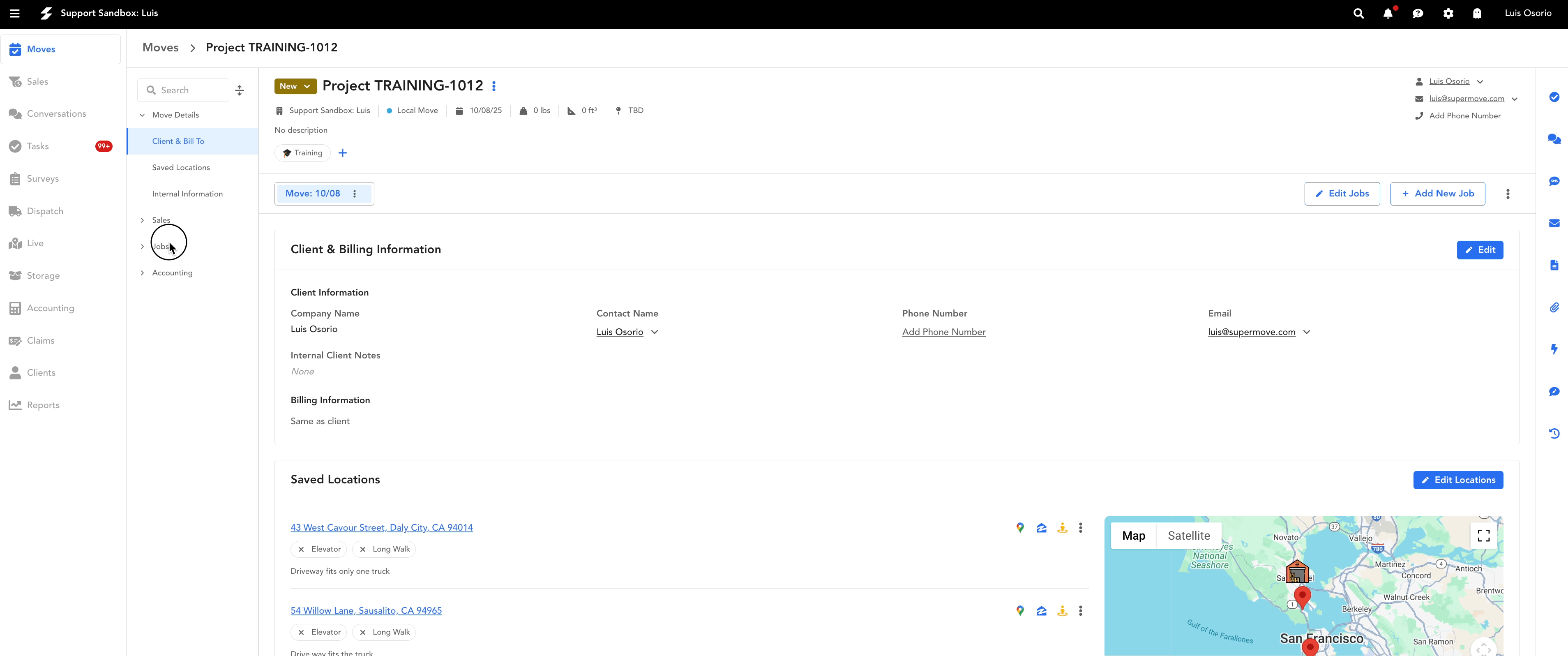Screen dimensions: 1568x656
Task: Remove Long Walk tag on Sausalito location
Action: [x=363, y=632]
